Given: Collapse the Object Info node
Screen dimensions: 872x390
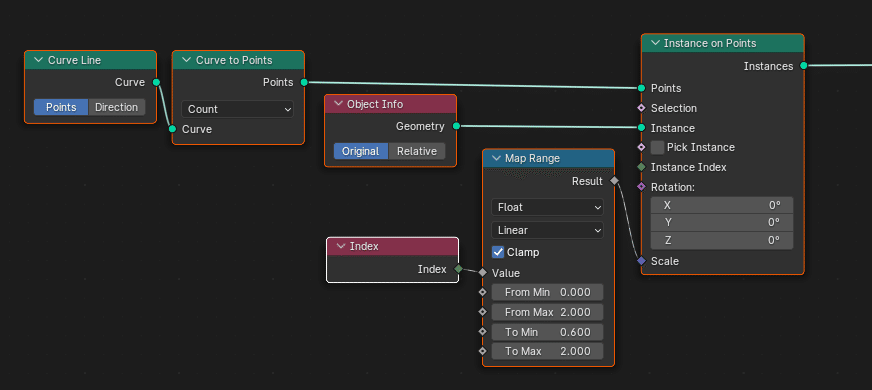Looking at the screenshot, I should pyautogui.click(x=338, y=104).
